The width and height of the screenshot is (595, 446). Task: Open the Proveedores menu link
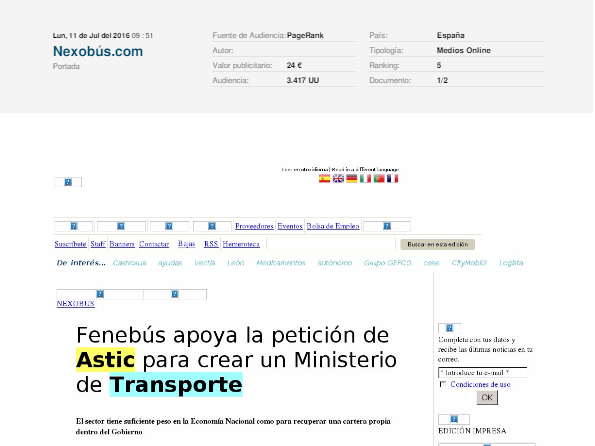(x=254, y=226)
